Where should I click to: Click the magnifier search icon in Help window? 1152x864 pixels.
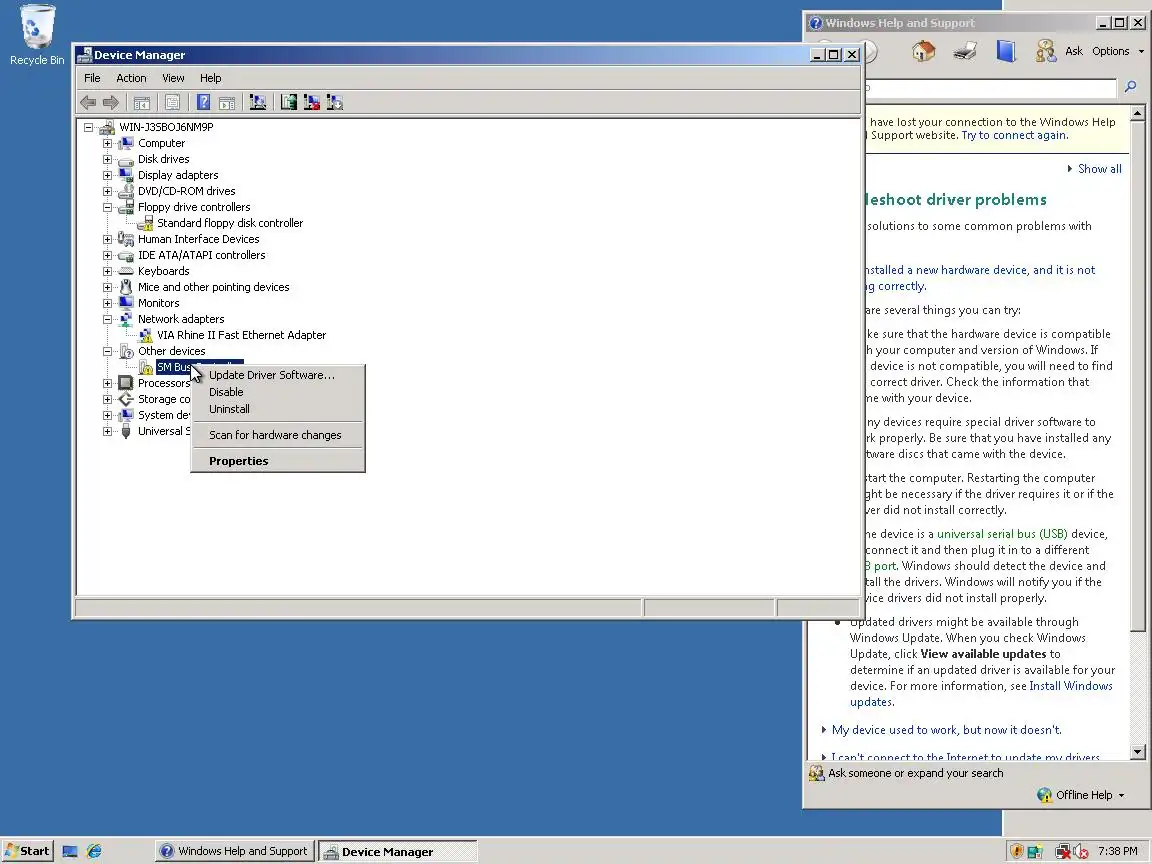[x=1131, y=87]
